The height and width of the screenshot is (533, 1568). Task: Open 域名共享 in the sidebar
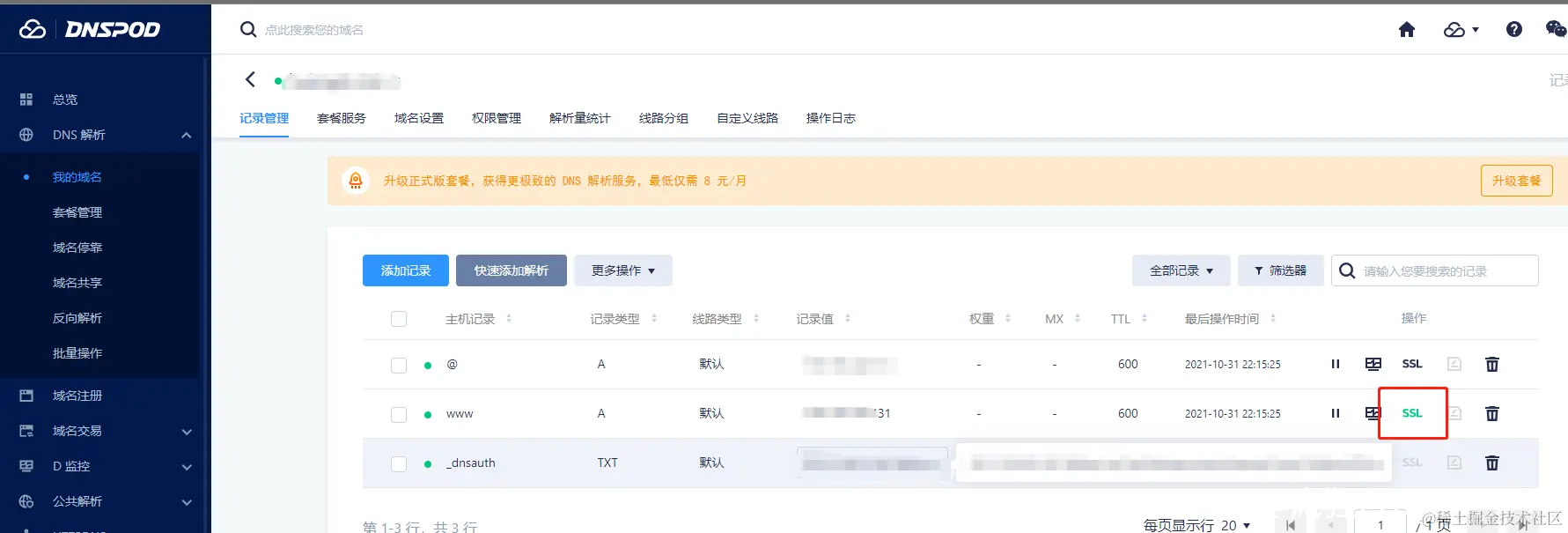pos(77,283)
